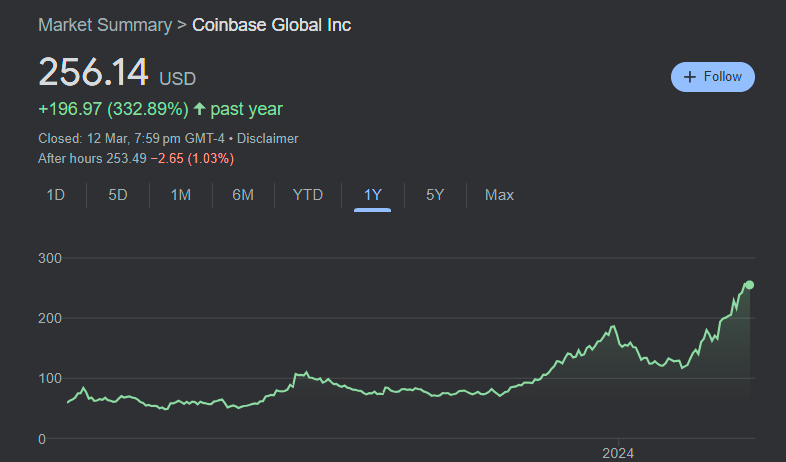Click the USD currency label
This screenshot has height=462, width=786.
pyautogui.click(x=177, y=79)
